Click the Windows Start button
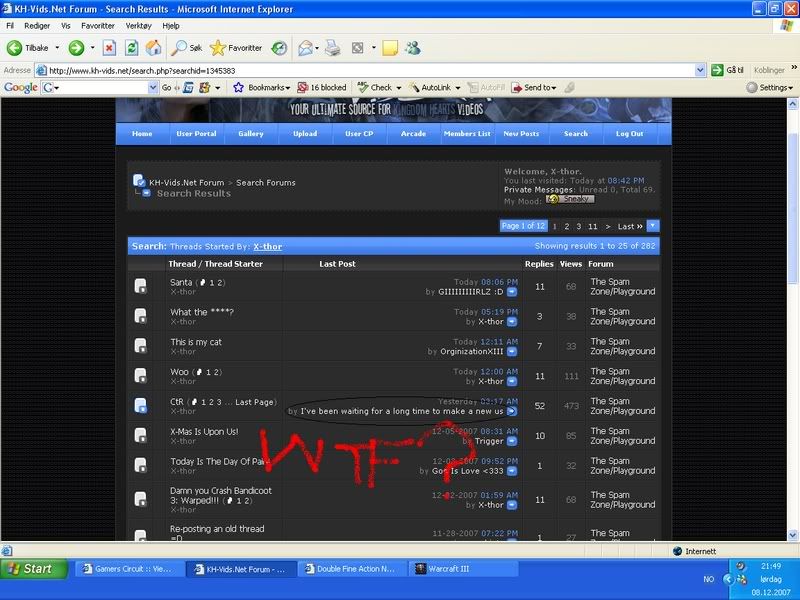Screen dimensions: 800x600 (x=34, y=569)
